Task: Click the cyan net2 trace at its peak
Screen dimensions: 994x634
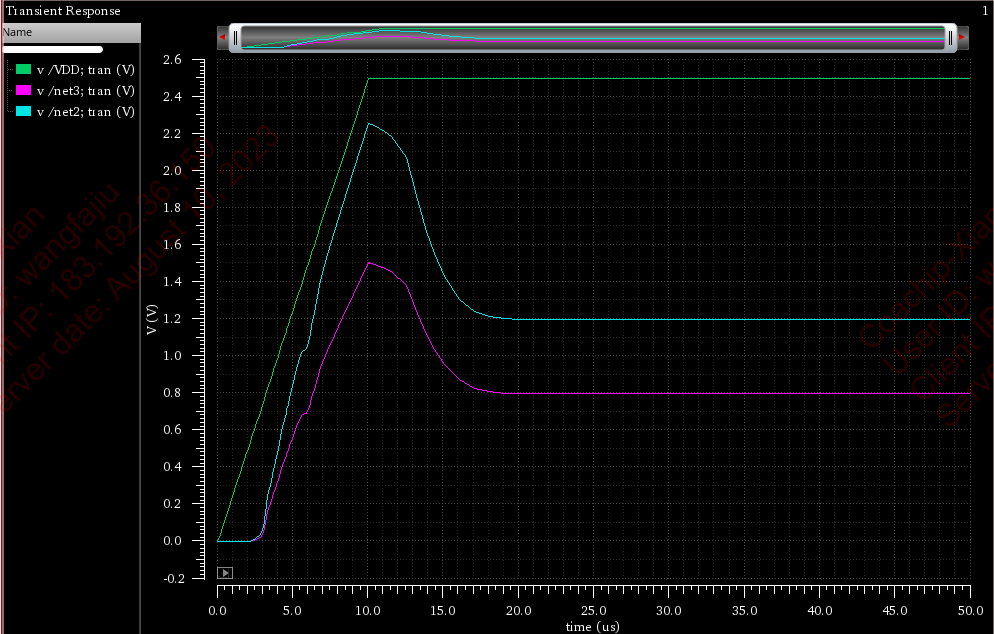Action: (x=369, y=124)
